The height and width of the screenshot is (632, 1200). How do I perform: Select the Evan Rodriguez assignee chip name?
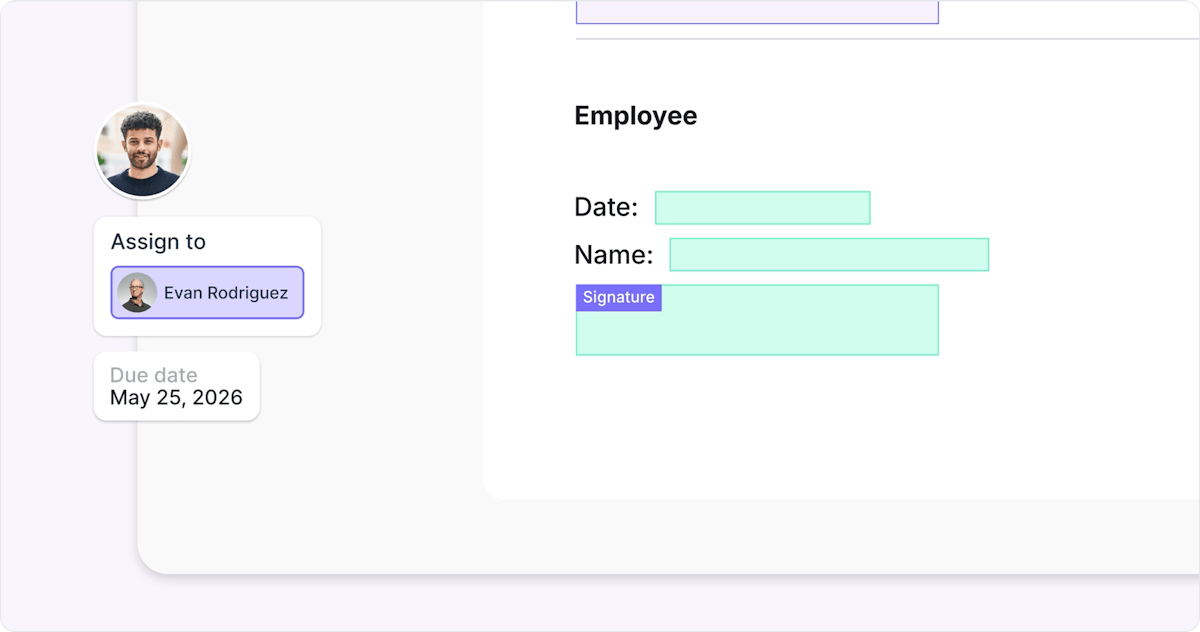tap(226, 293)
